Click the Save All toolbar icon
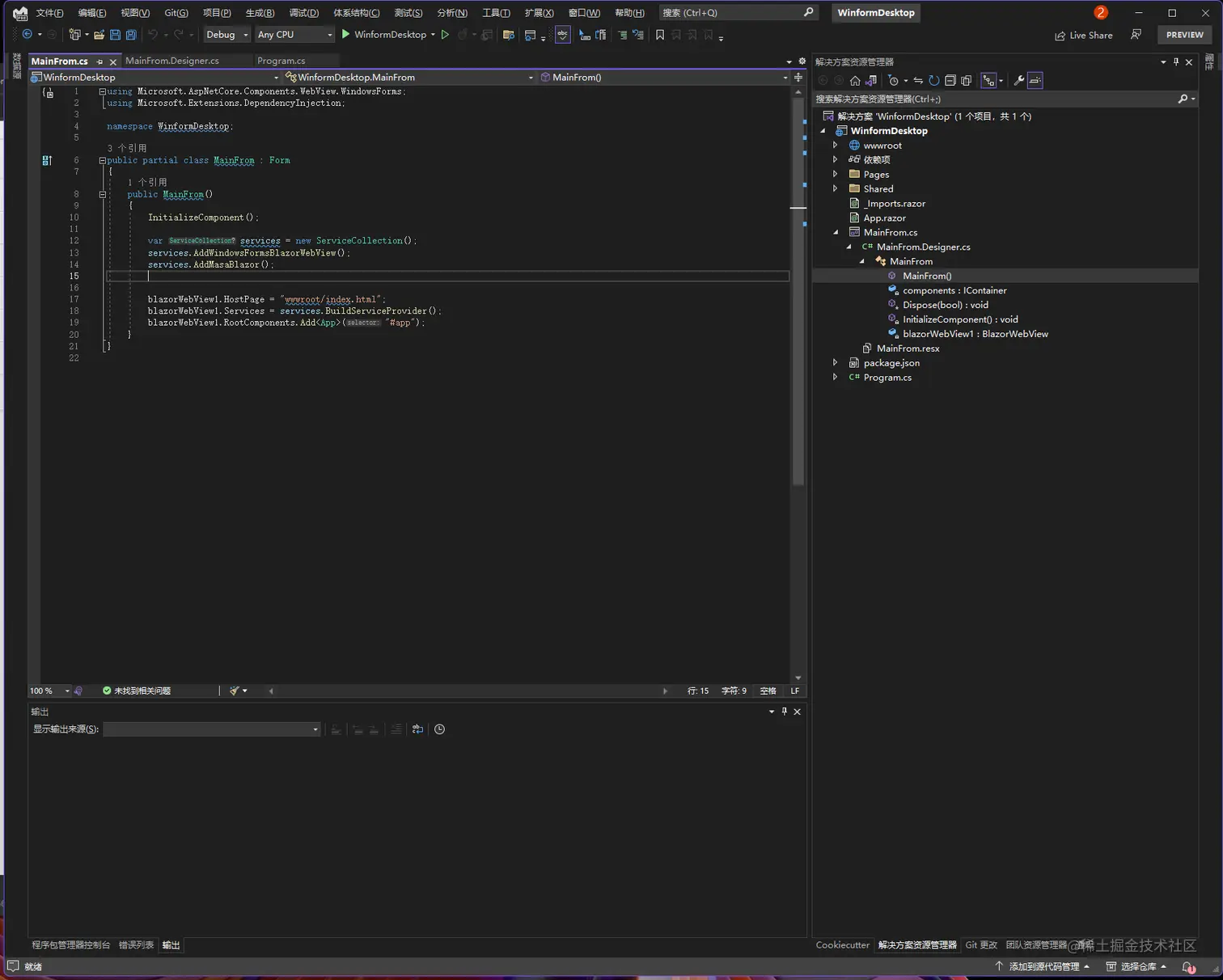1223x980 pixels. (131, 35)
